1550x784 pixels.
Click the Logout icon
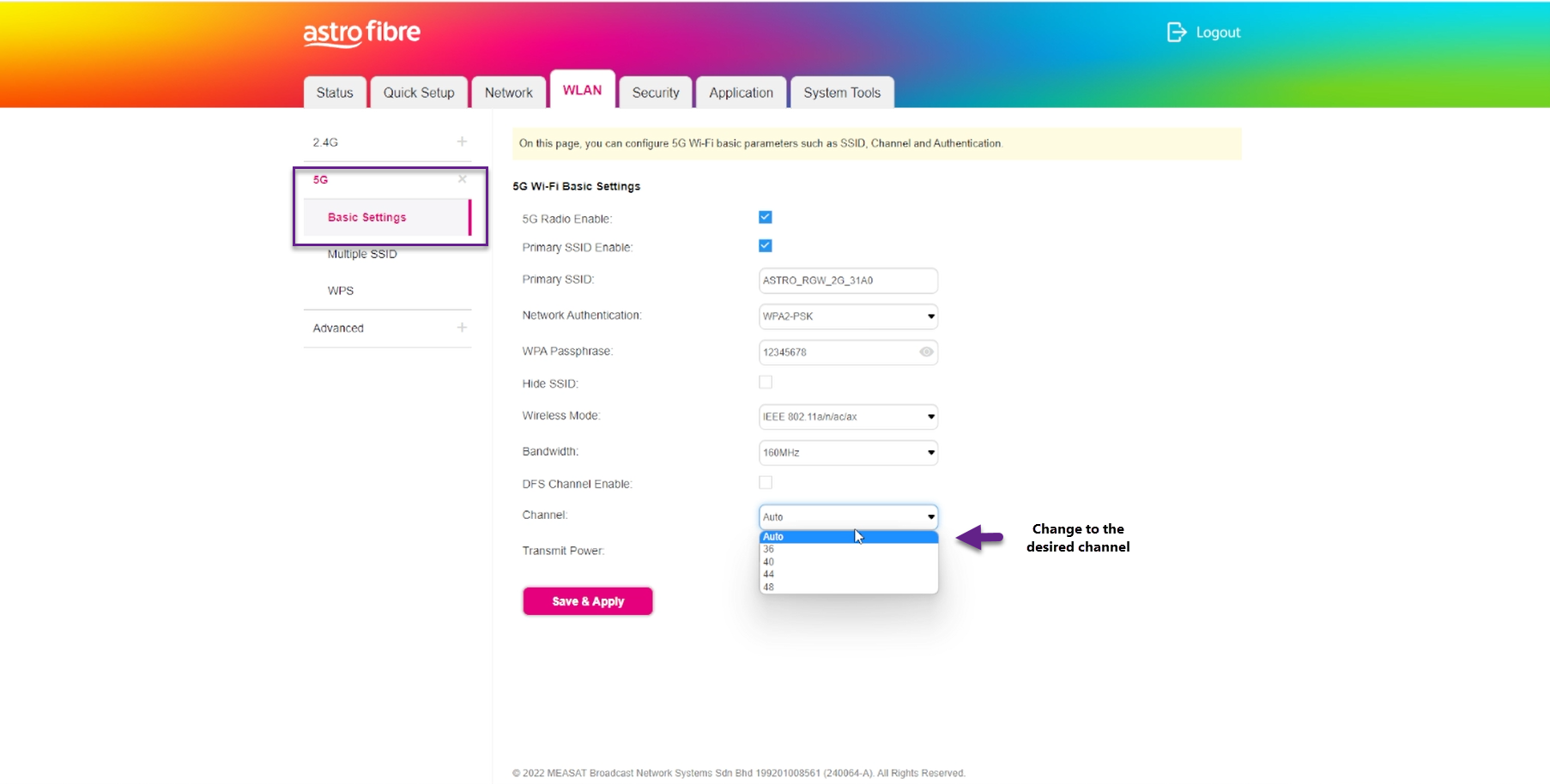(x=1176, y=33)
